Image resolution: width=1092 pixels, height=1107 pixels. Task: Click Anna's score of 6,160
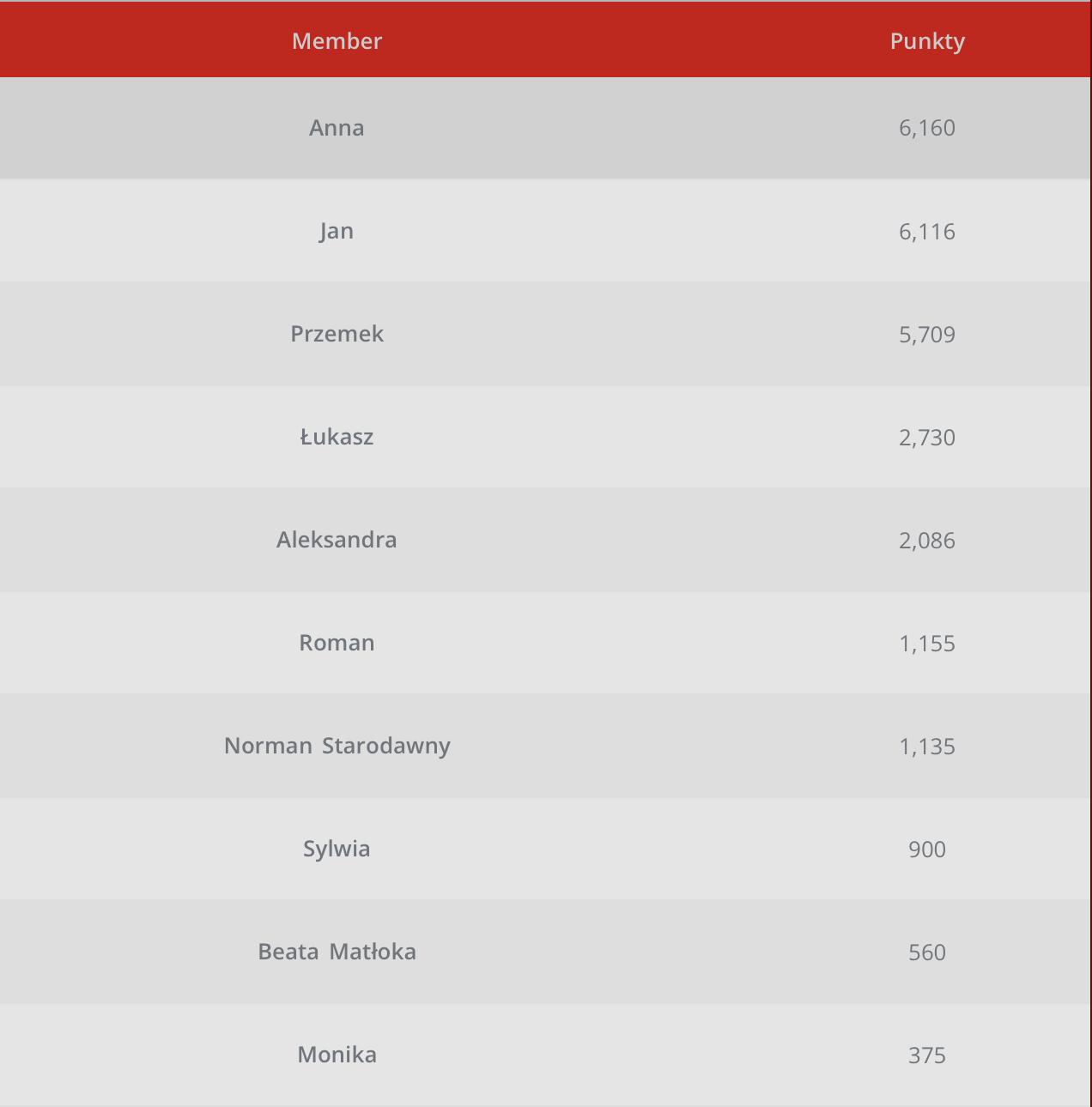click(927, 128)
